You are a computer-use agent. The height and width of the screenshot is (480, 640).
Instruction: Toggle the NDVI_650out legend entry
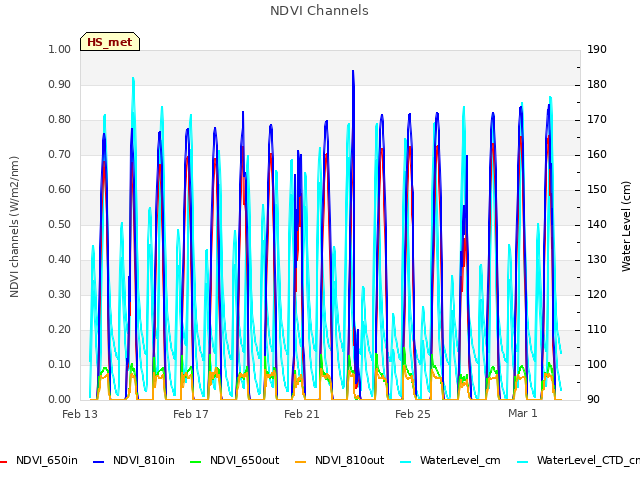pos(235,460)
